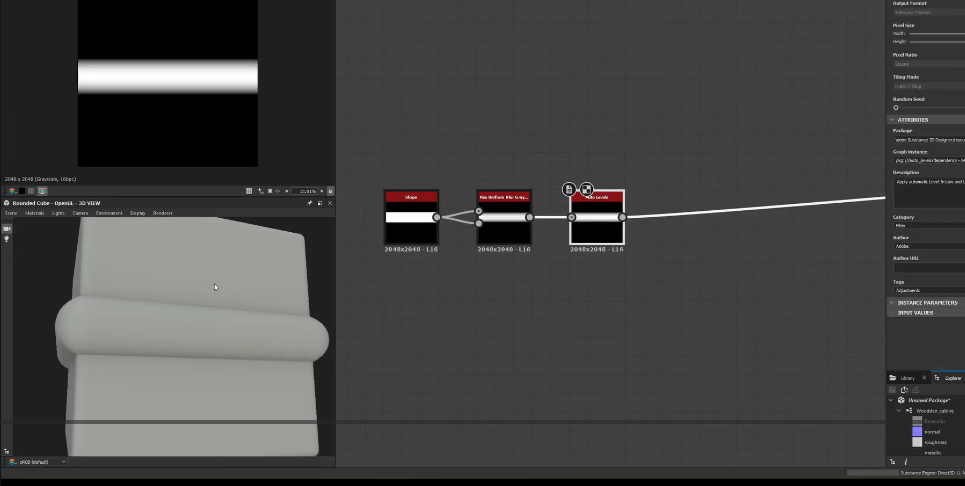This screenshot has width=965, height=486.
Task: Select the grey background swatch in 2D view
Action: 31,191
